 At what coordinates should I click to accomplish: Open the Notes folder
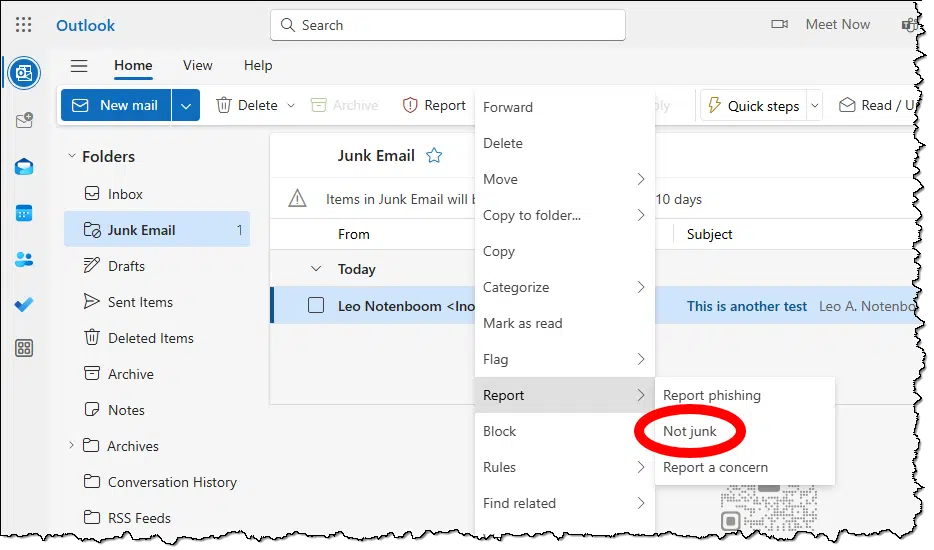coord(157,410)
